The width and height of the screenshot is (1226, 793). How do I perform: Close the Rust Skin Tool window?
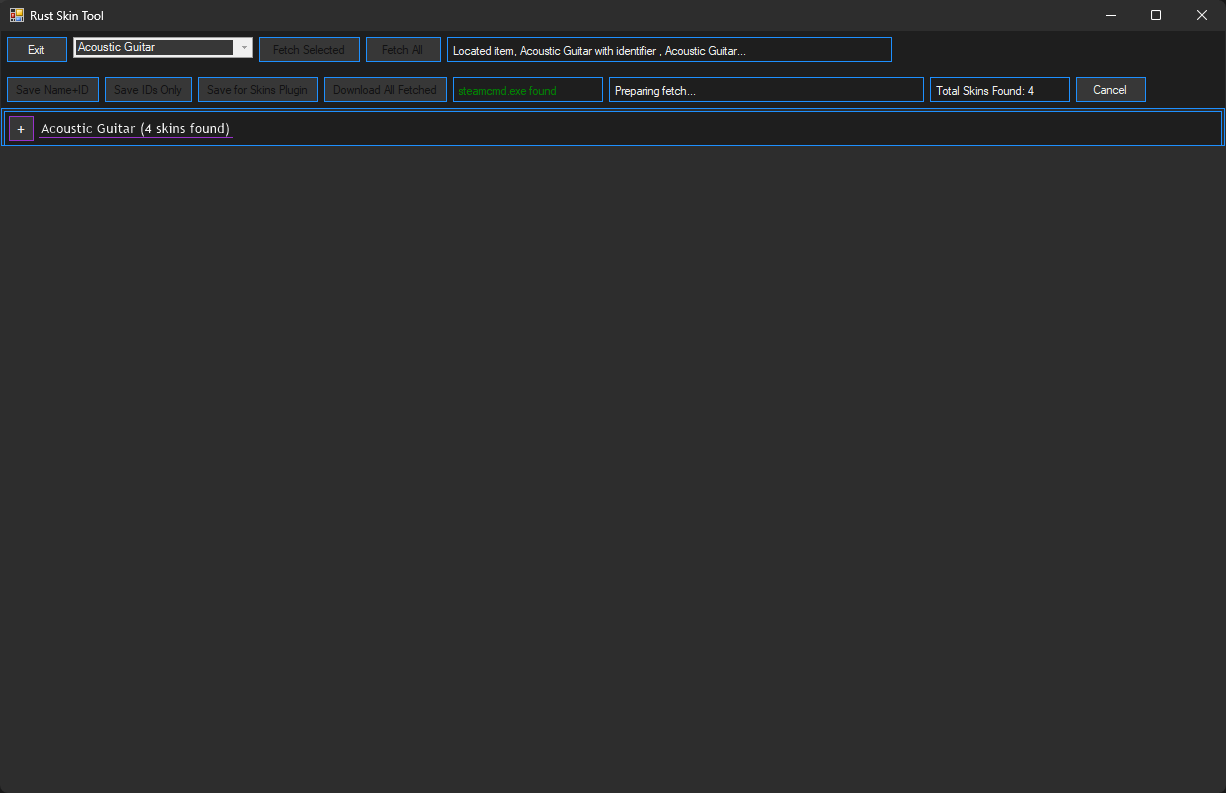pyautogui.click(x=1202, y=16)
